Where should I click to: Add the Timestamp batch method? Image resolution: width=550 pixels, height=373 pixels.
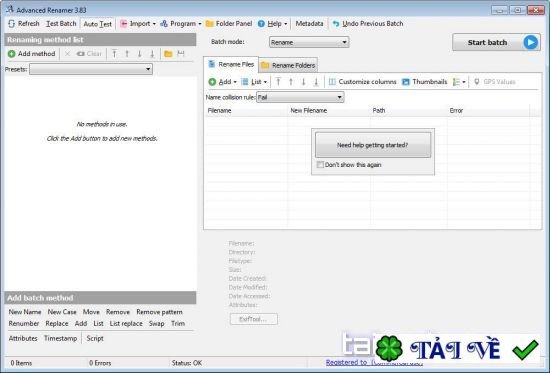coord(61,339)
